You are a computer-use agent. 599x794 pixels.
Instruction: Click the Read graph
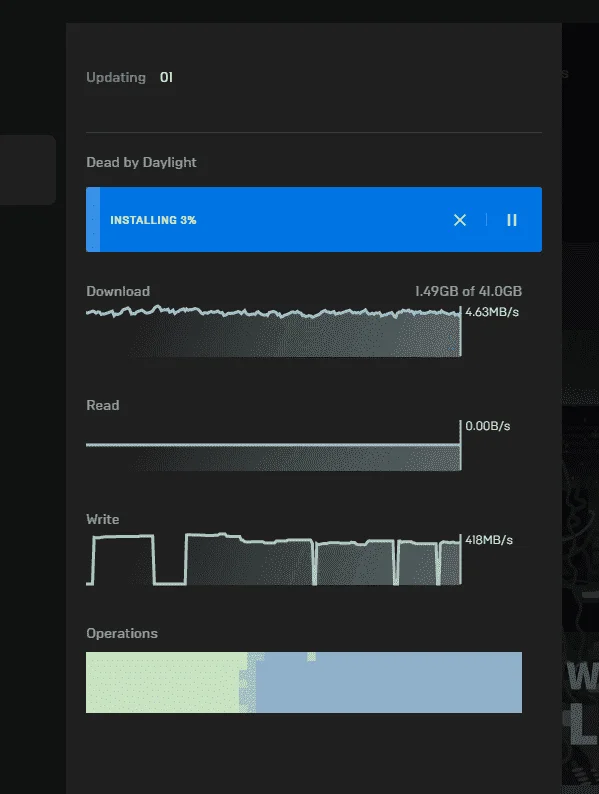coord(273,446)
